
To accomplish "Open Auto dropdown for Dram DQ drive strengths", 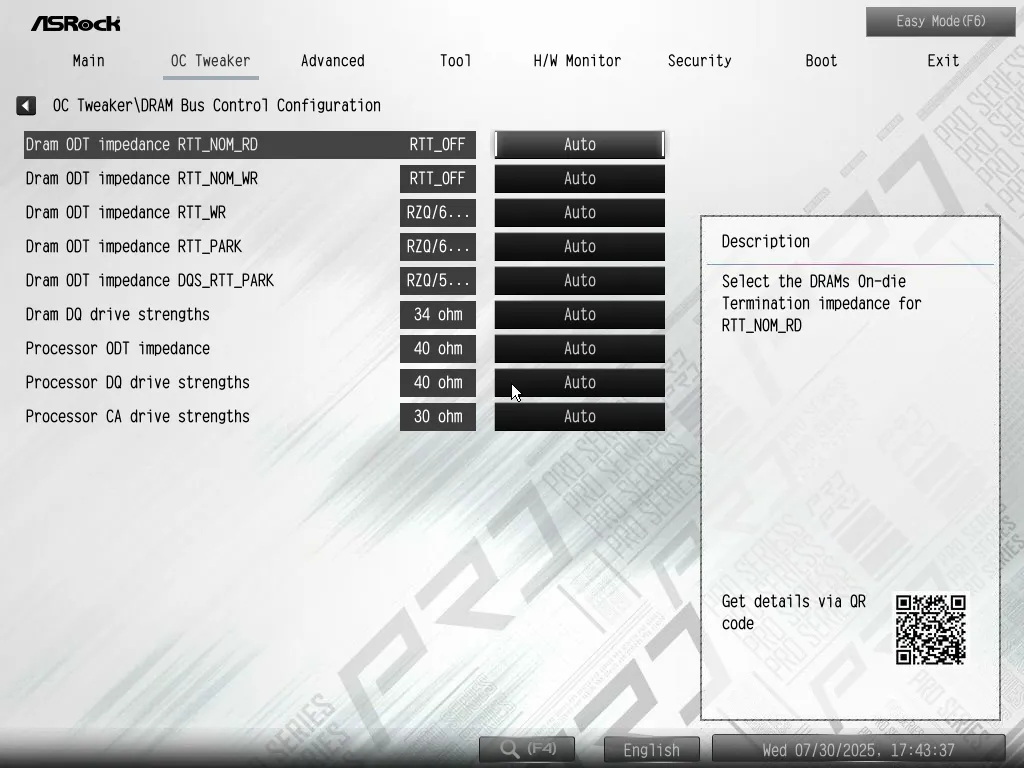I will (x=580, y=314).
